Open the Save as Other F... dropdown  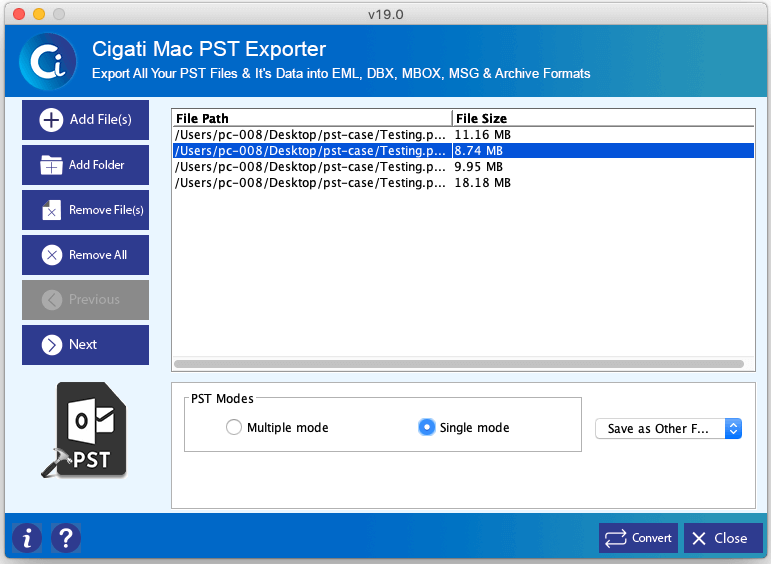(668, 428)
